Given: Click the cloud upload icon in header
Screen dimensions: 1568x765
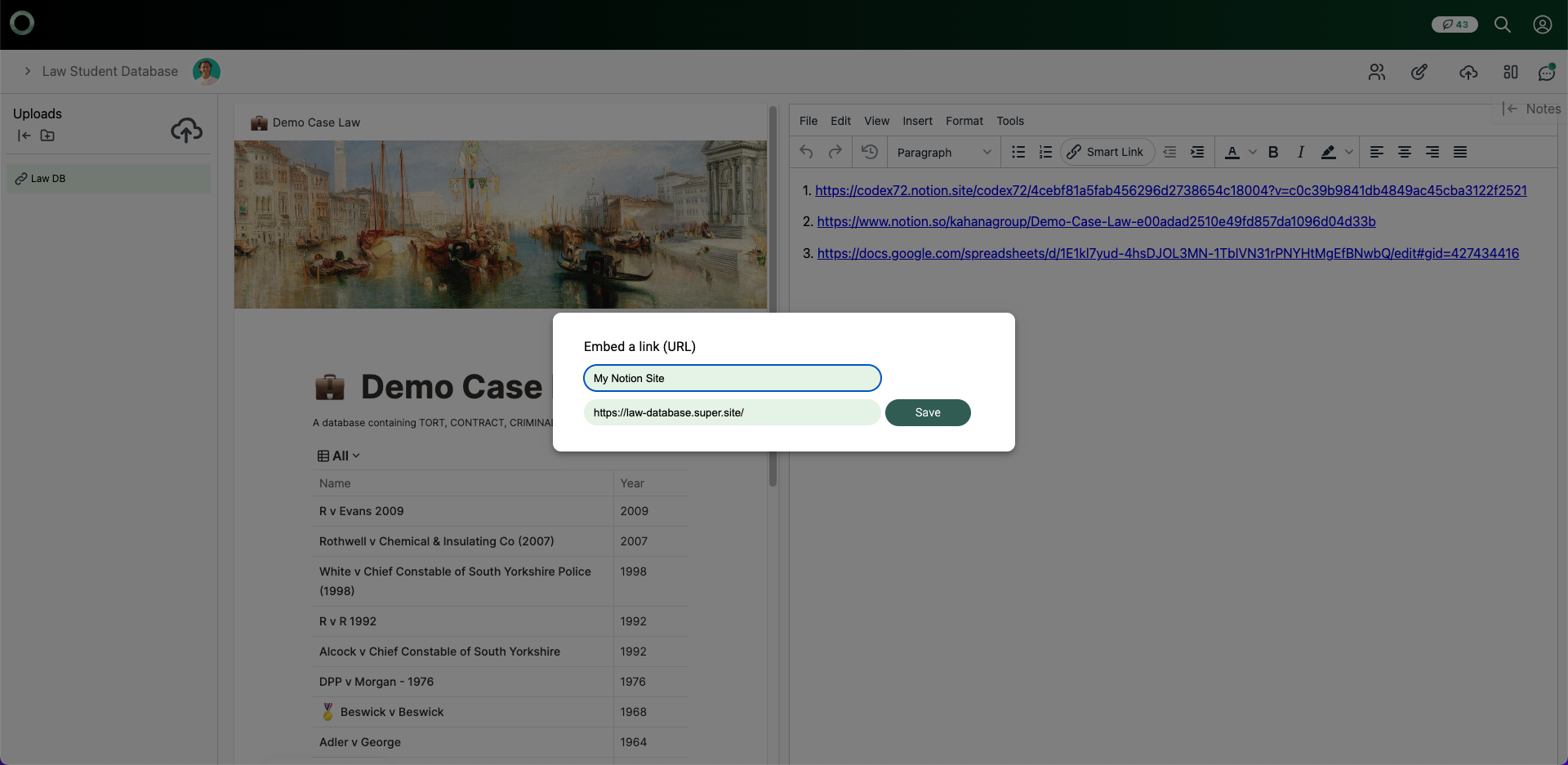Looking at the screenshot, I should pos(1468,72).
